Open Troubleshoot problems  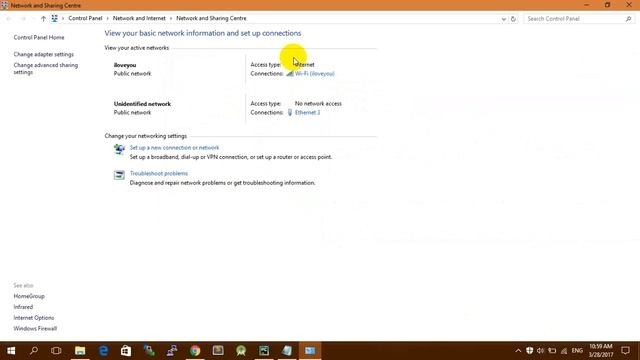[159, 173]
